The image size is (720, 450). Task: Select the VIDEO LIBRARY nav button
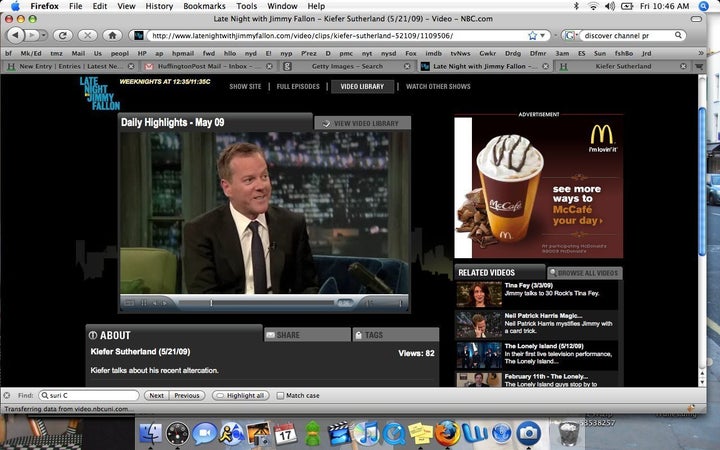pyautogui.click(x=362, y=86)
